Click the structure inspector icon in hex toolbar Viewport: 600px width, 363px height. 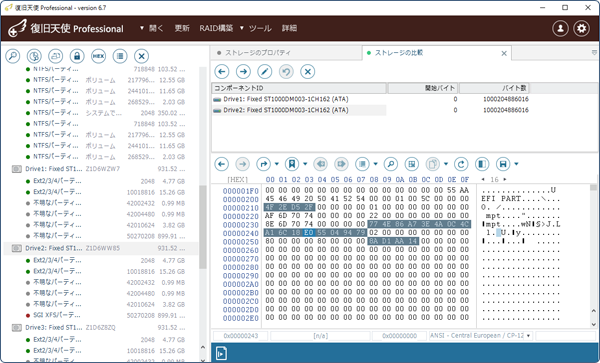coord(412,164)
